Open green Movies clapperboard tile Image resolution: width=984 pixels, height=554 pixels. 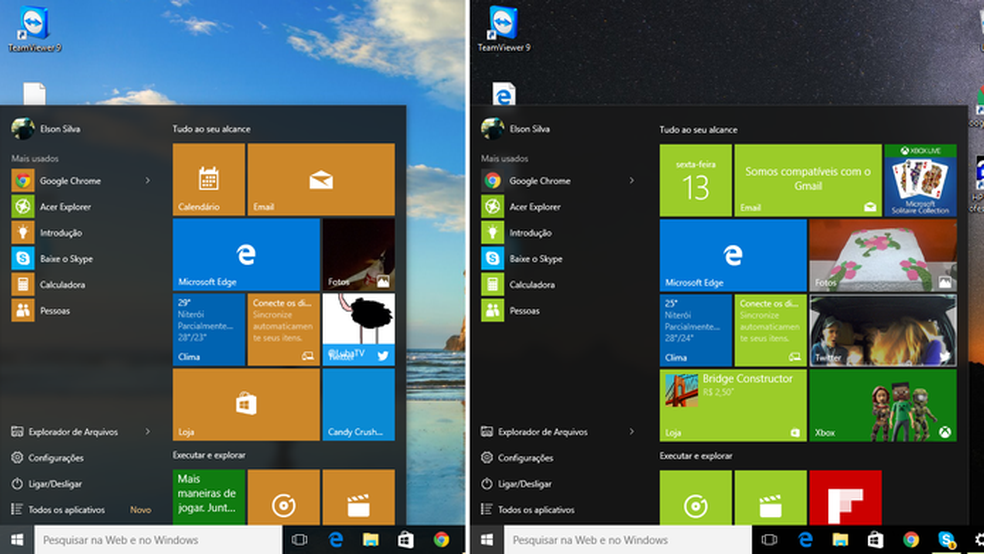click(x=771, y=498)
